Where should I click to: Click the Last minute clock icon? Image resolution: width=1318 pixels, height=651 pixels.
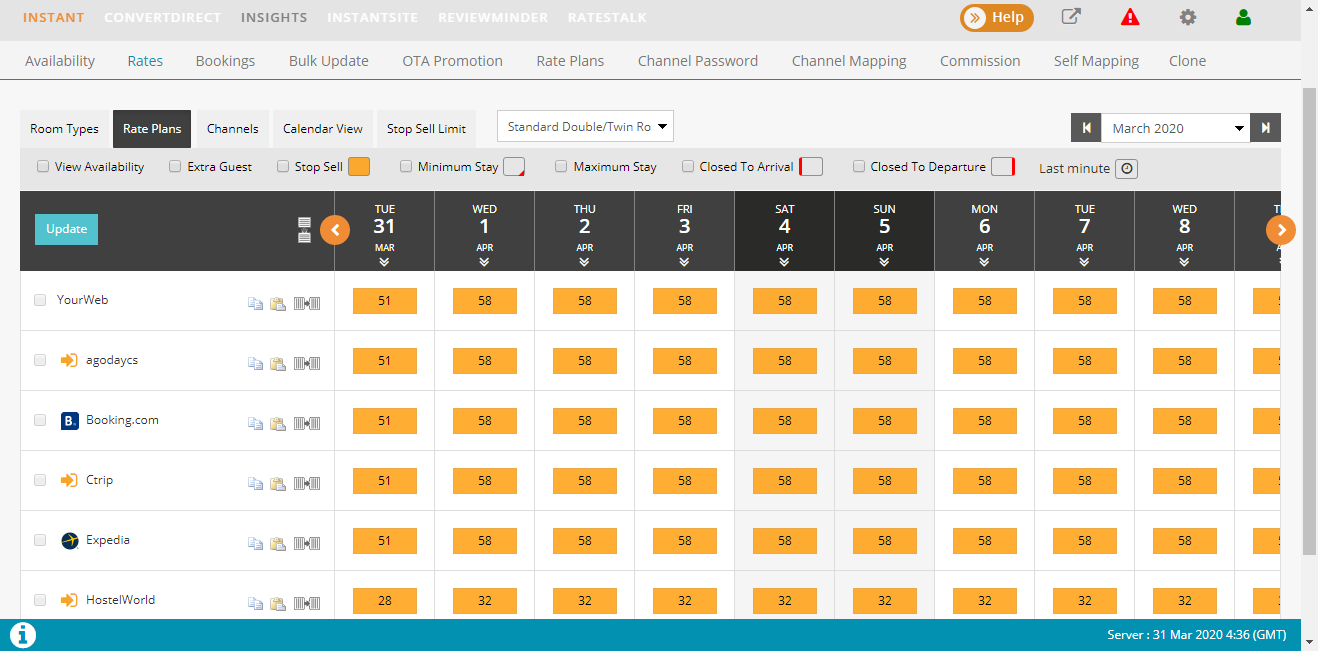coord(1127,168)
